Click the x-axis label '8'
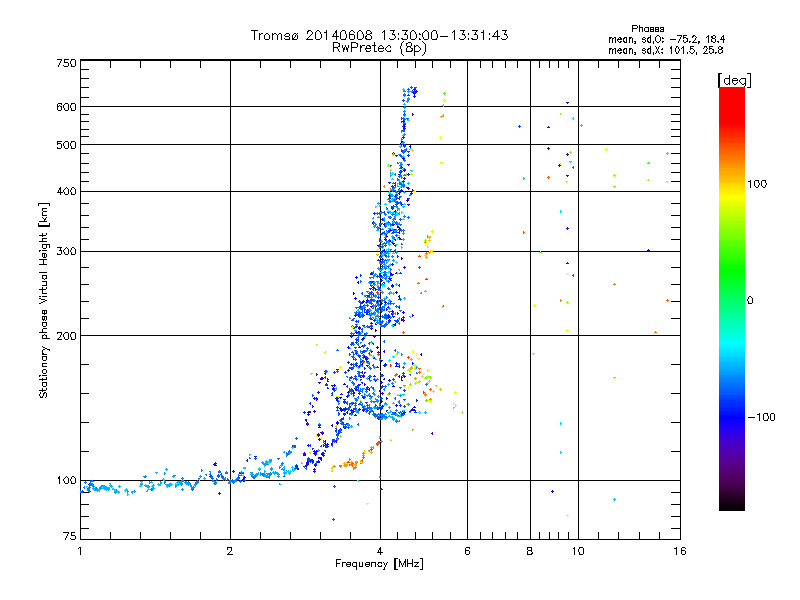The image size is (800, 600). [530, 551]
